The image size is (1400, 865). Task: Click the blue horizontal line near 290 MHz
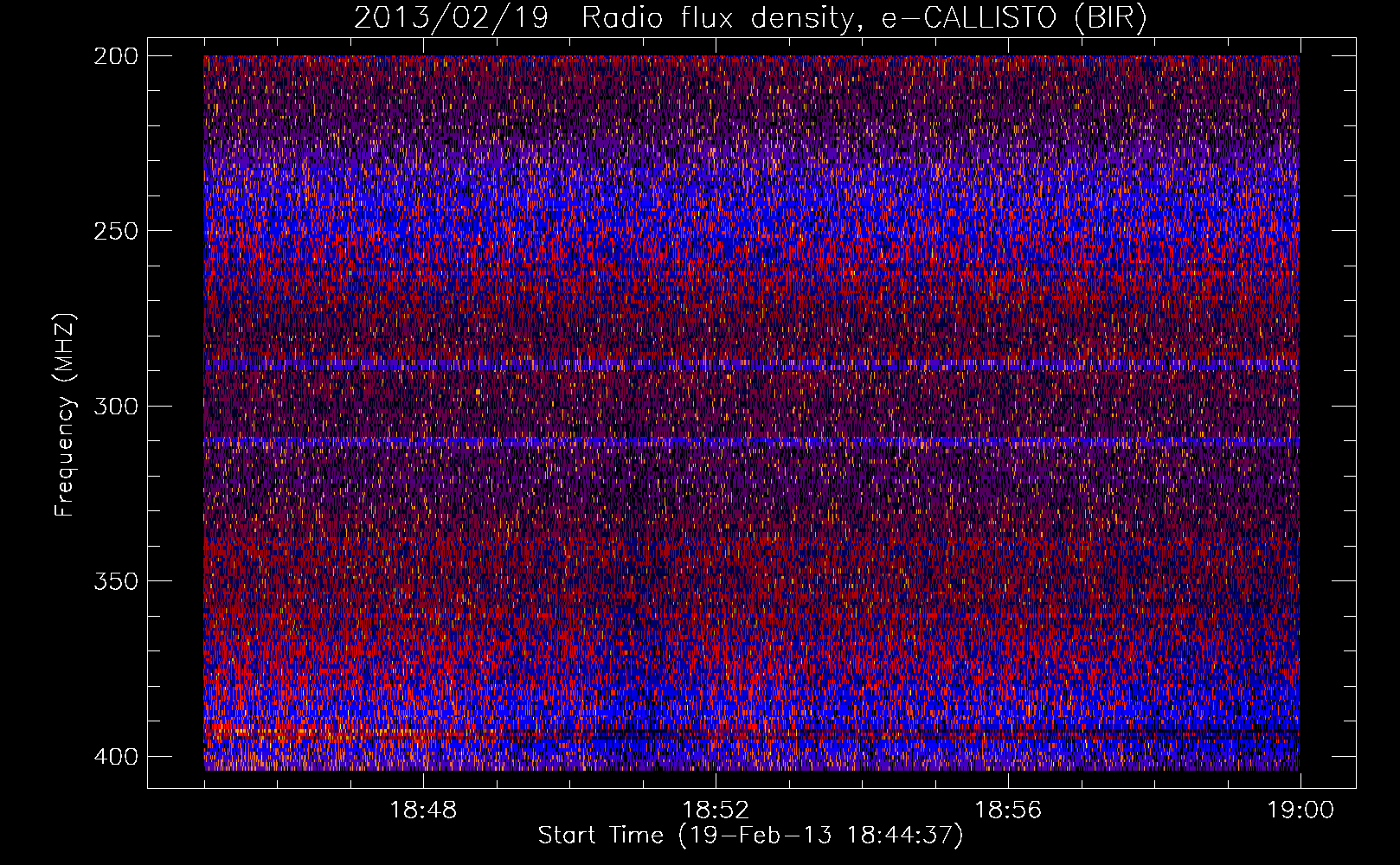click(x=751, y=366)
